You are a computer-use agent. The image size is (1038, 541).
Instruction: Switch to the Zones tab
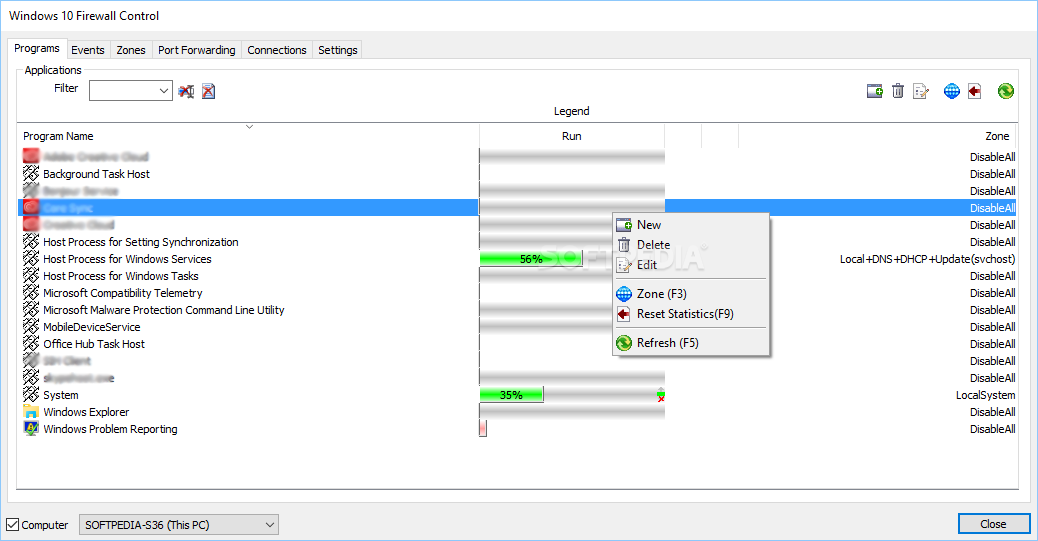pos(130,50)
